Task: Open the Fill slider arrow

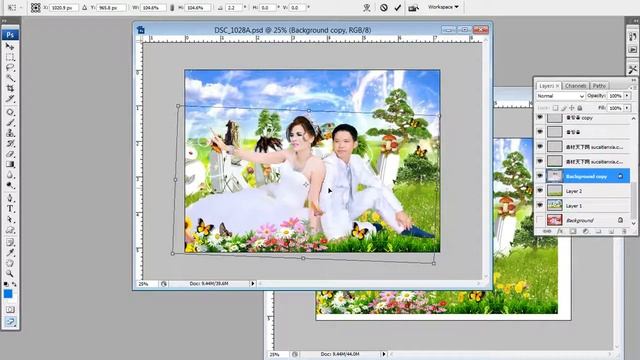Action: point(627,108)
